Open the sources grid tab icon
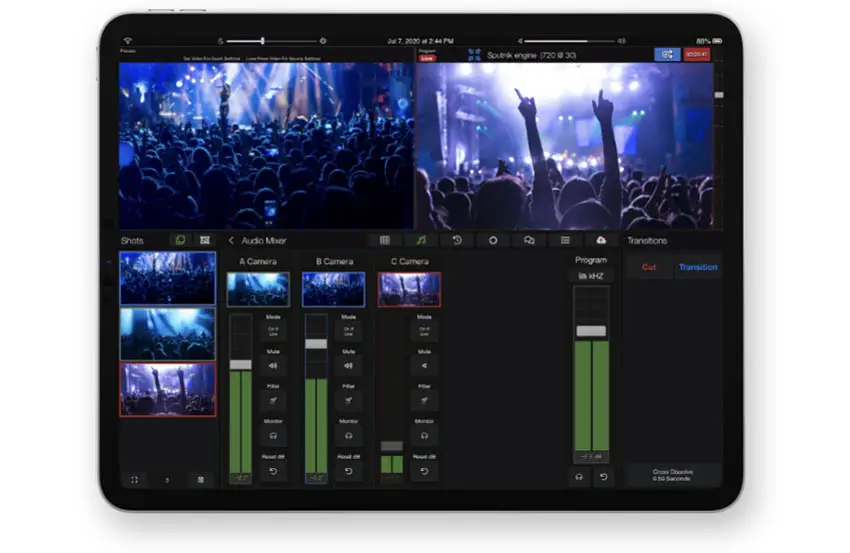This screenshot has height=553, width=850. [x=384, y=240]
